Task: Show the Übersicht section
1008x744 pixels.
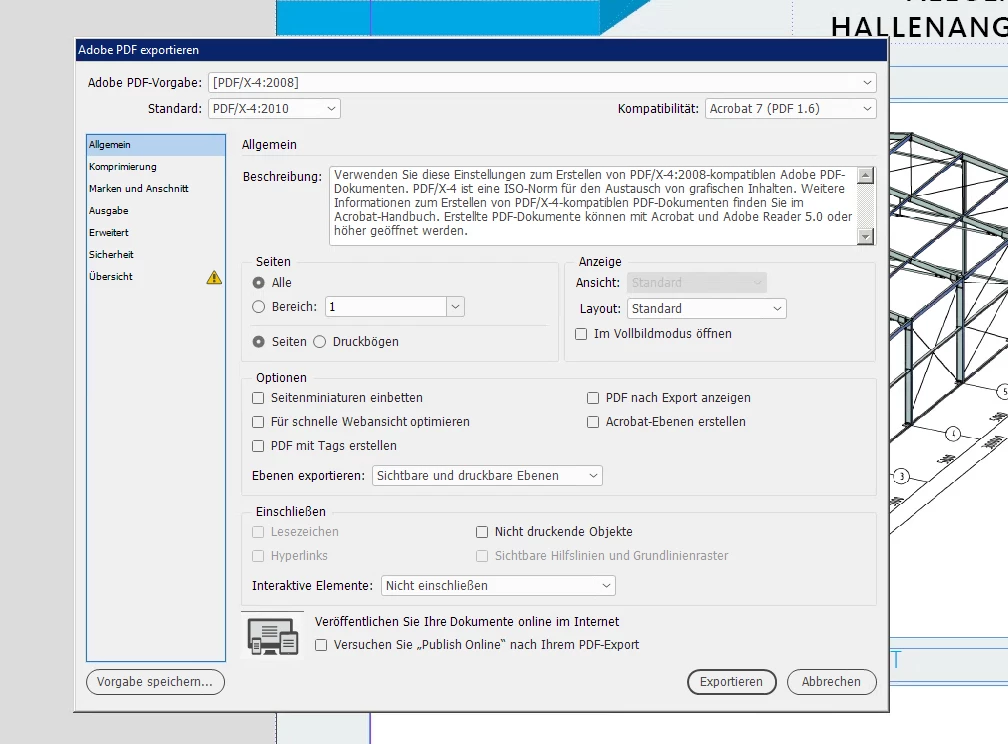Action: (156, 276)
